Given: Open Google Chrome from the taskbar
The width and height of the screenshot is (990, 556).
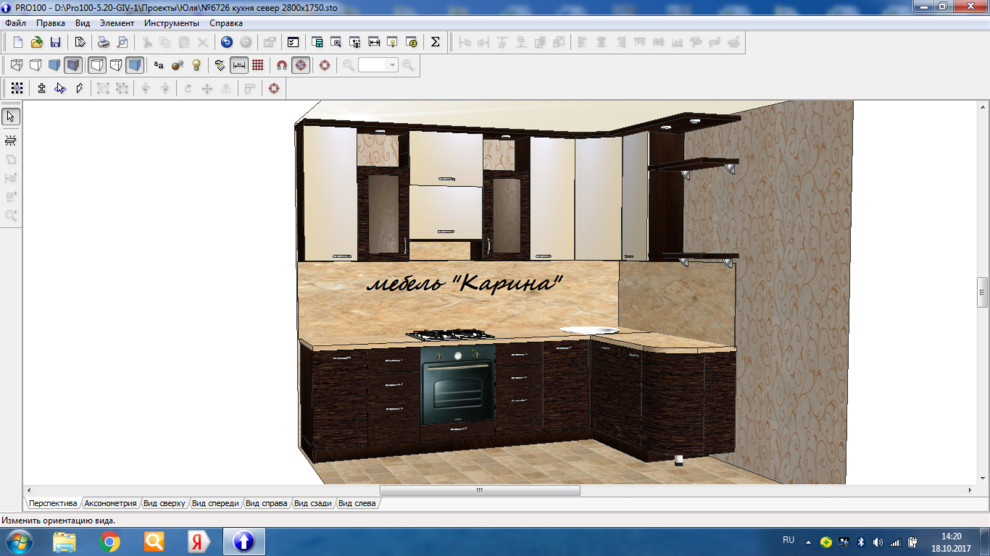Looking at the screenshot, I should [x=110, y=542].
